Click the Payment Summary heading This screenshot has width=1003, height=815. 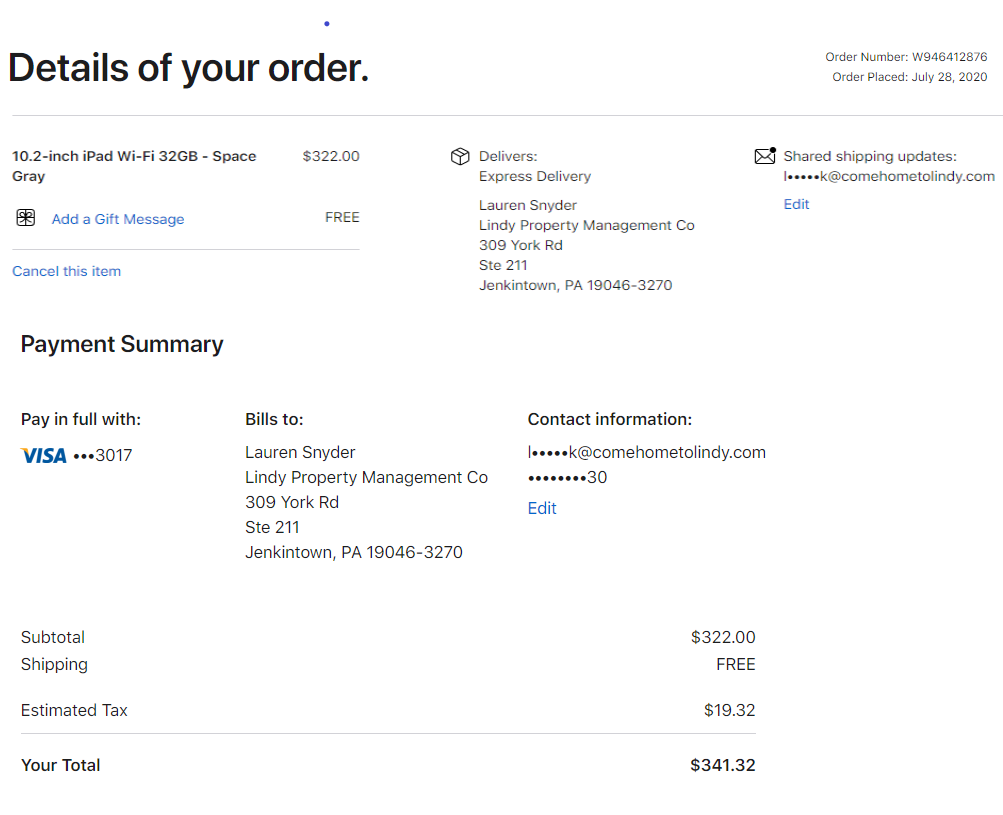pos(122,344)
